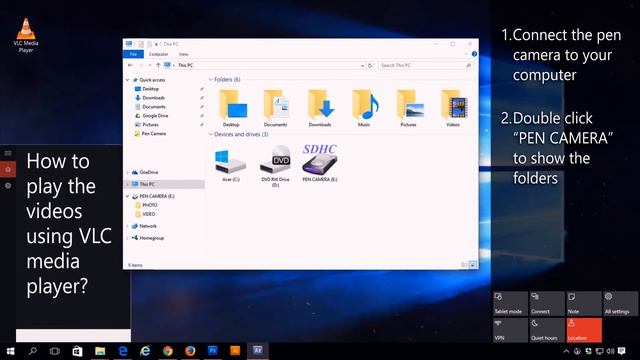Launch Firefox from taskbar
The image size is (640, 360).
[190, 351]
